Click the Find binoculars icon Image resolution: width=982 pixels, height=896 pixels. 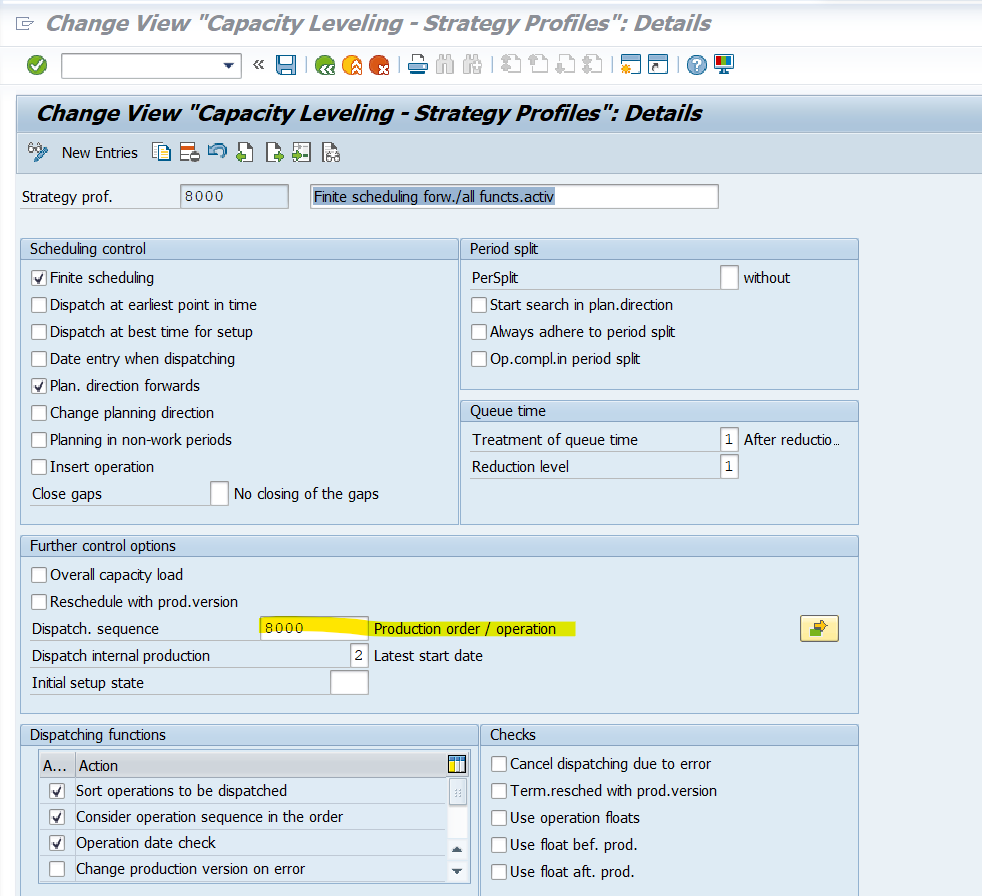[x=445, y=64]
